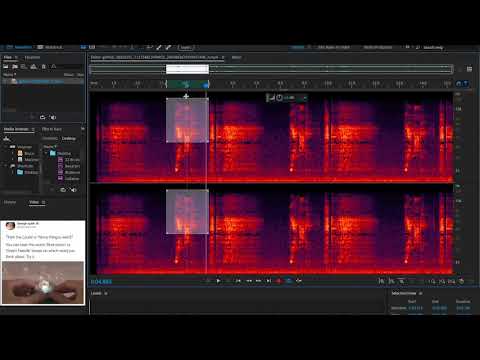Image resolution: width=480 pixels, height=360 pixels.
Task: Toggle auto-play in Files panel
Action: 53,117
